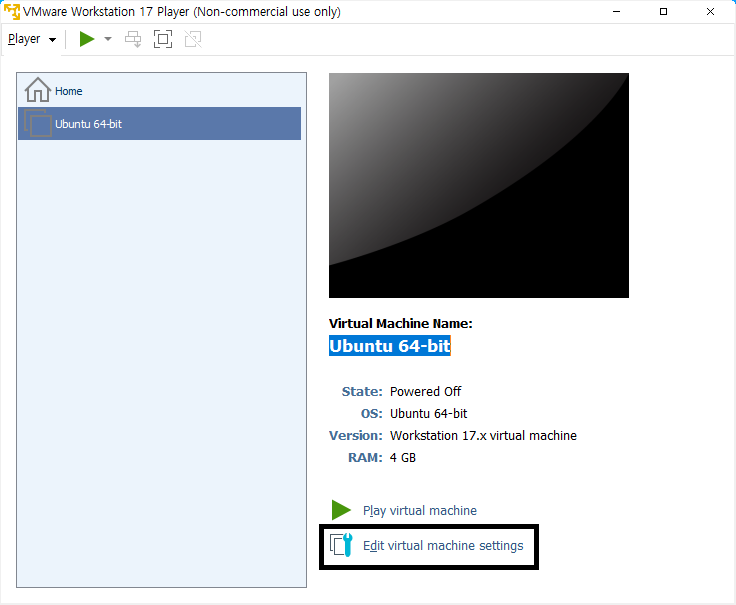Click the Powered Off state value
Image resolution: width=736 pixels, height=605 pixels.
(x=425, y=391)
